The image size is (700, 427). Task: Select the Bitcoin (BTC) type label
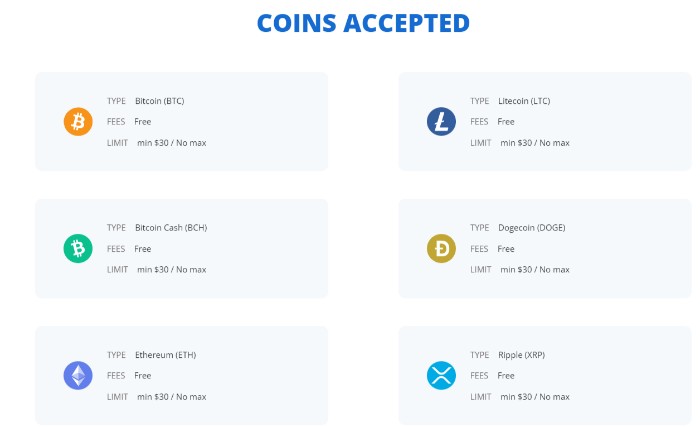coord(159,101)
